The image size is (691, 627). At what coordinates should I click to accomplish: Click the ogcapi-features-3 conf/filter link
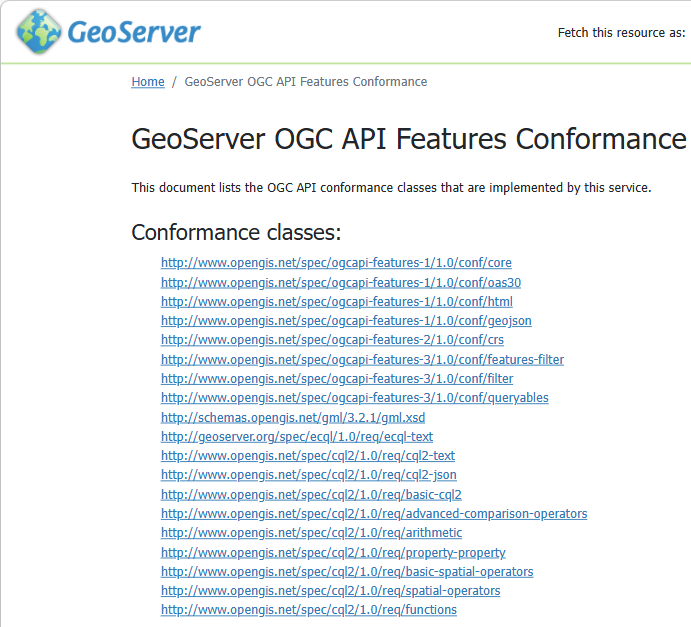click(x=337, y=379)
